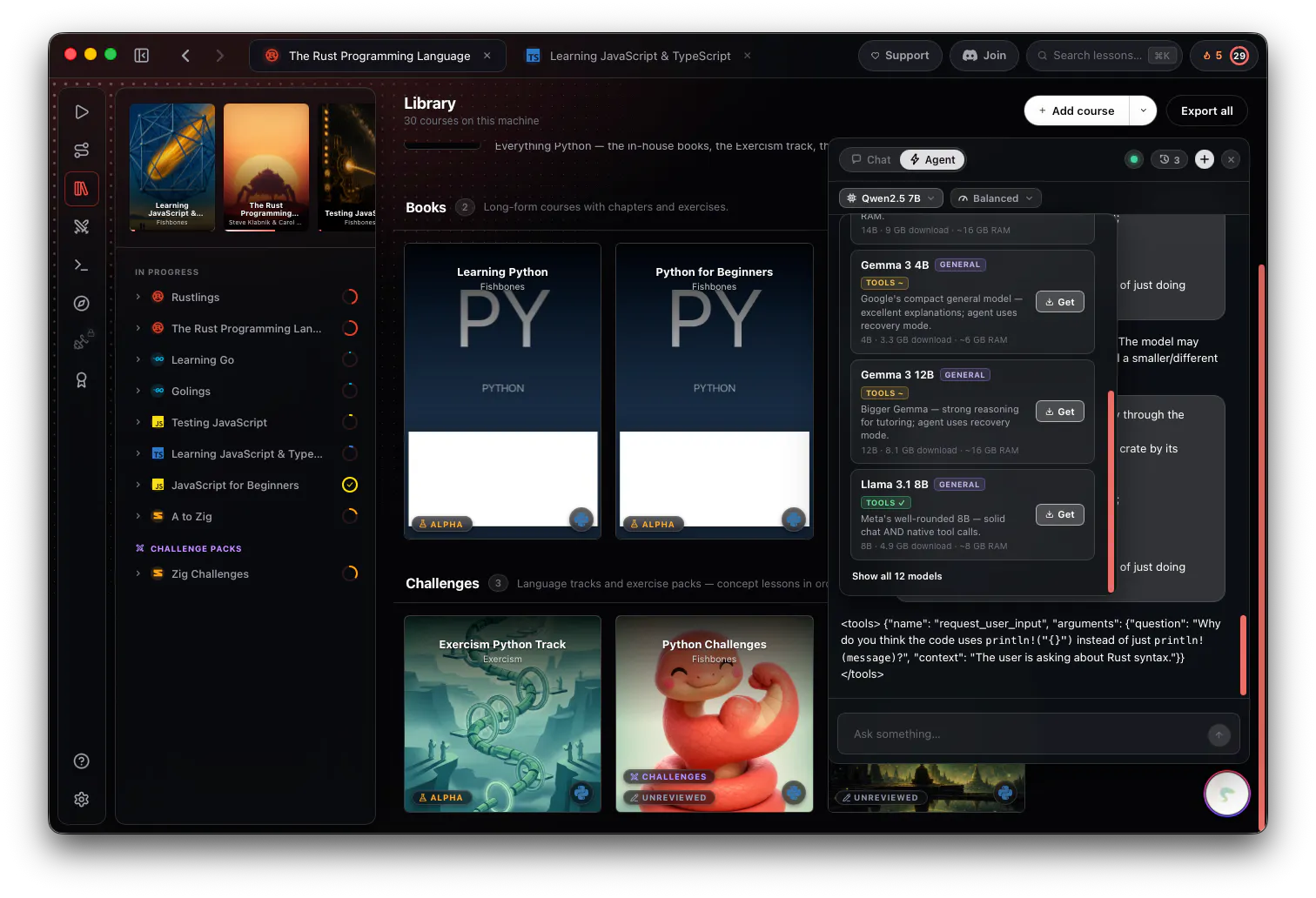Viewport: 1316px width, 898px height.
Task: Open the Exercism Python Track card
Action: coord(503,714)
